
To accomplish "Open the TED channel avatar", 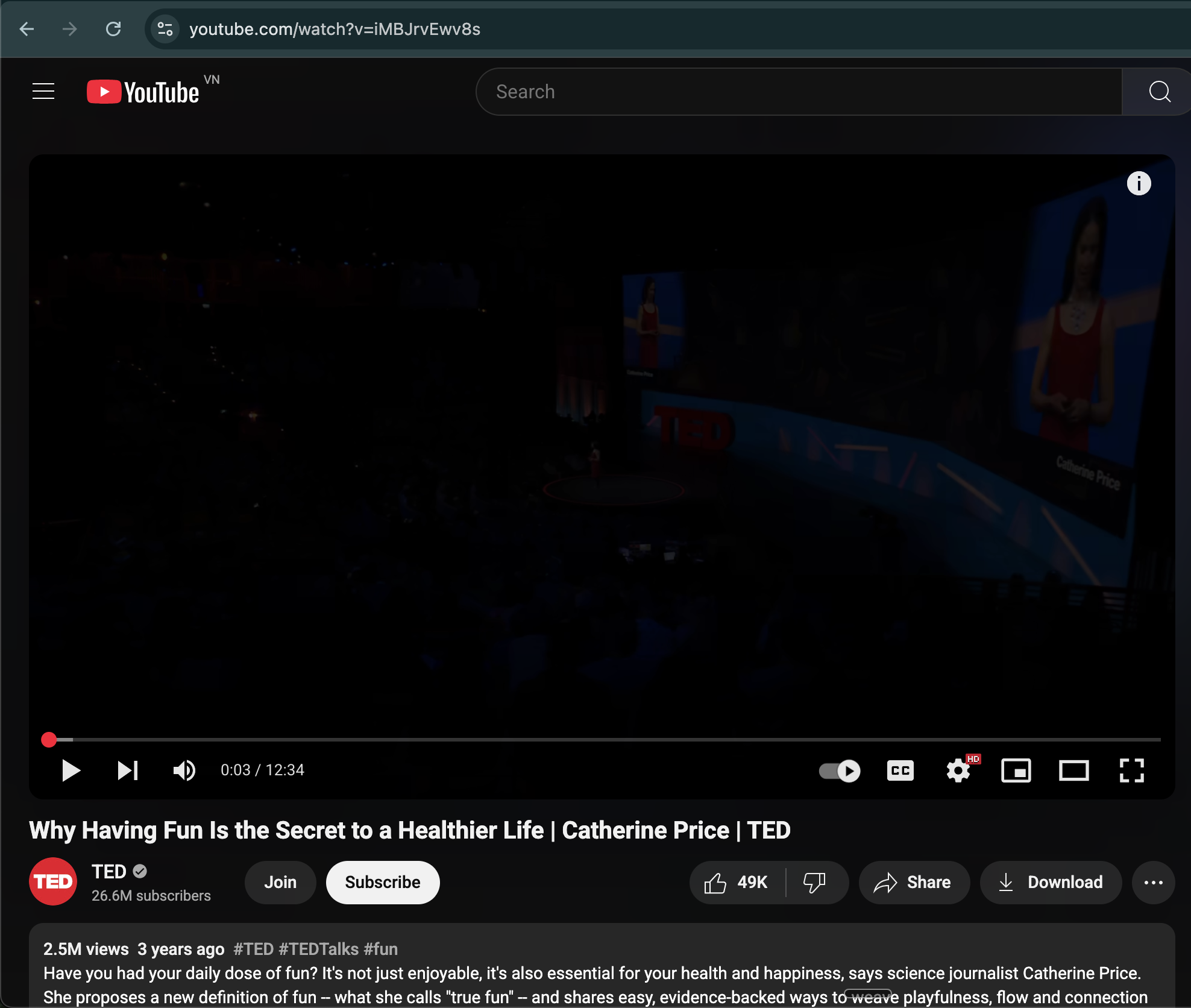I will point(53,881).
